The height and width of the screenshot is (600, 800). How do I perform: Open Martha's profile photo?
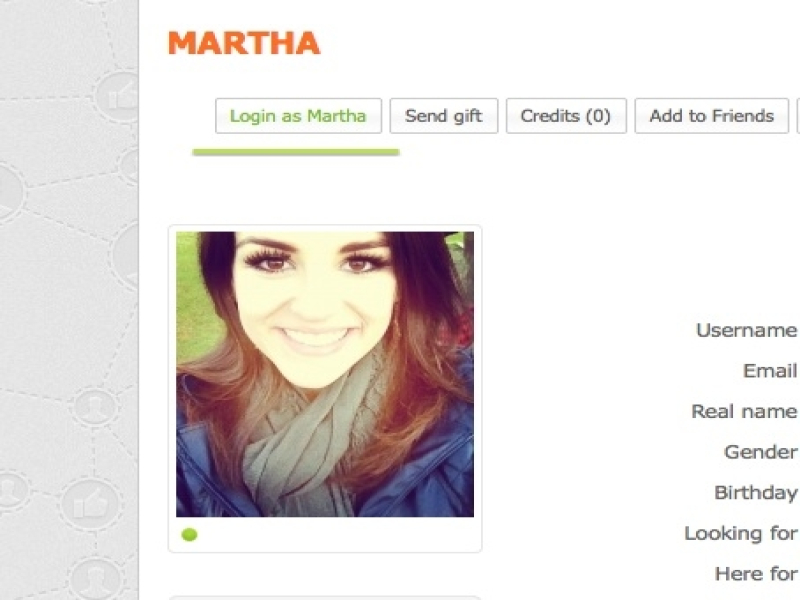tap(325, 374)
